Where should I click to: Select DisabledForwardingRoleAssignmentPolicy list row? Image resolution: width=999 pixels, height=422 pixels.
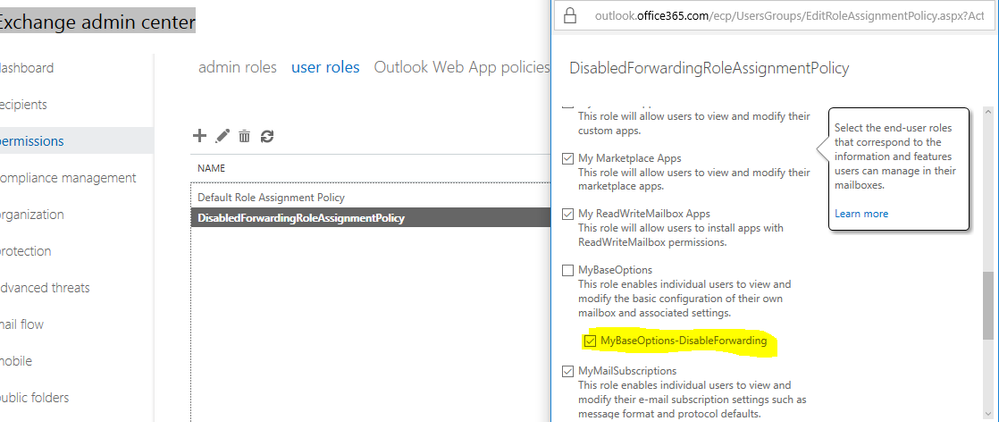coord(370,218)
